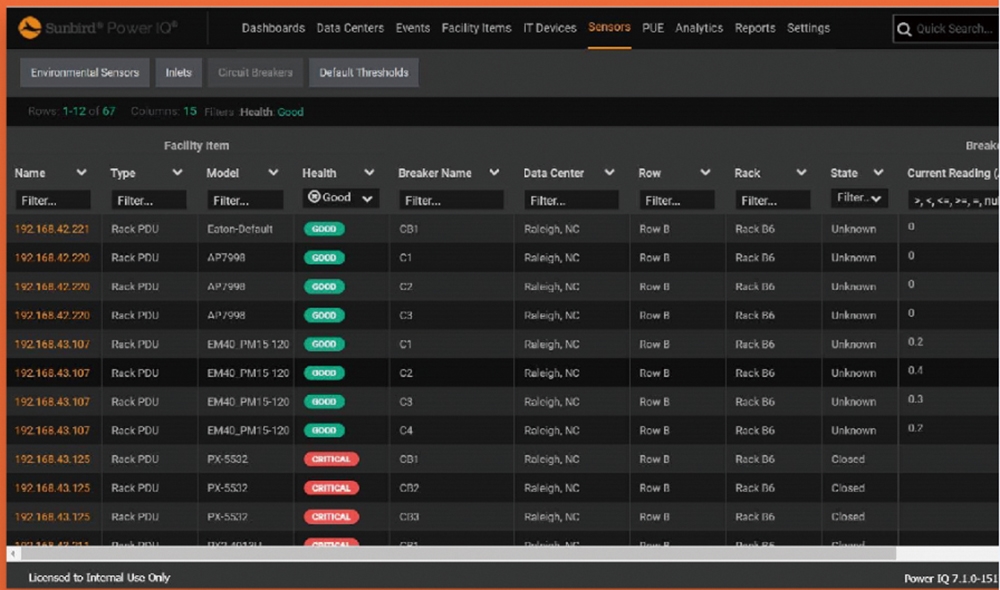Open the State filter dropdown
1000x590 pixels.
pyautogui.click(x=858, y=198)
